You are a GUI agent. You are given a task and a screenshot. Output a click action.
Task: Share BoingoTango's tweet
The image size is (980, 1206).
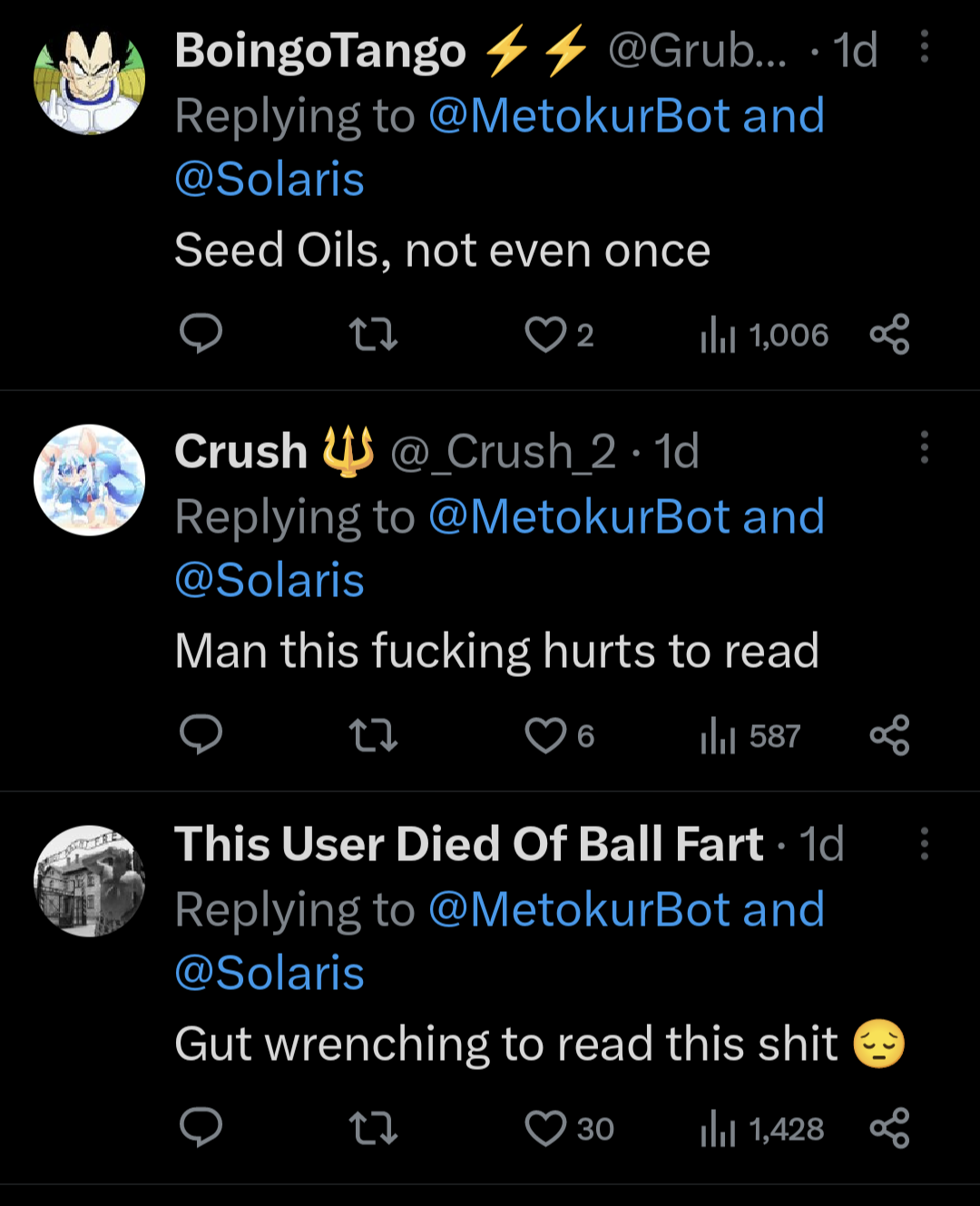[889, 334]
